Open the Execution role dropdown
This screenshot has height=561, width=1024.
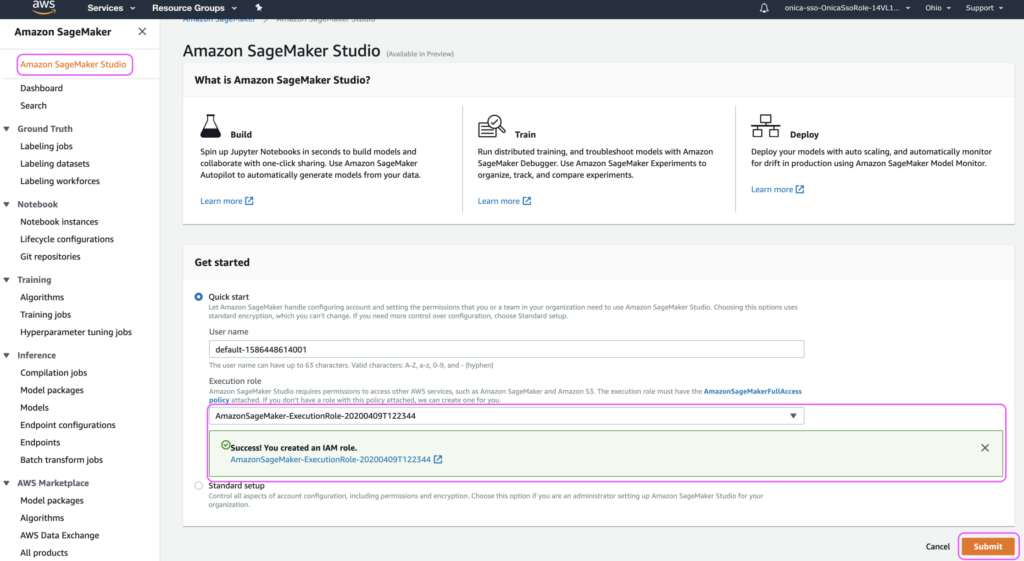pyautogui.click(x=506, y=416)
